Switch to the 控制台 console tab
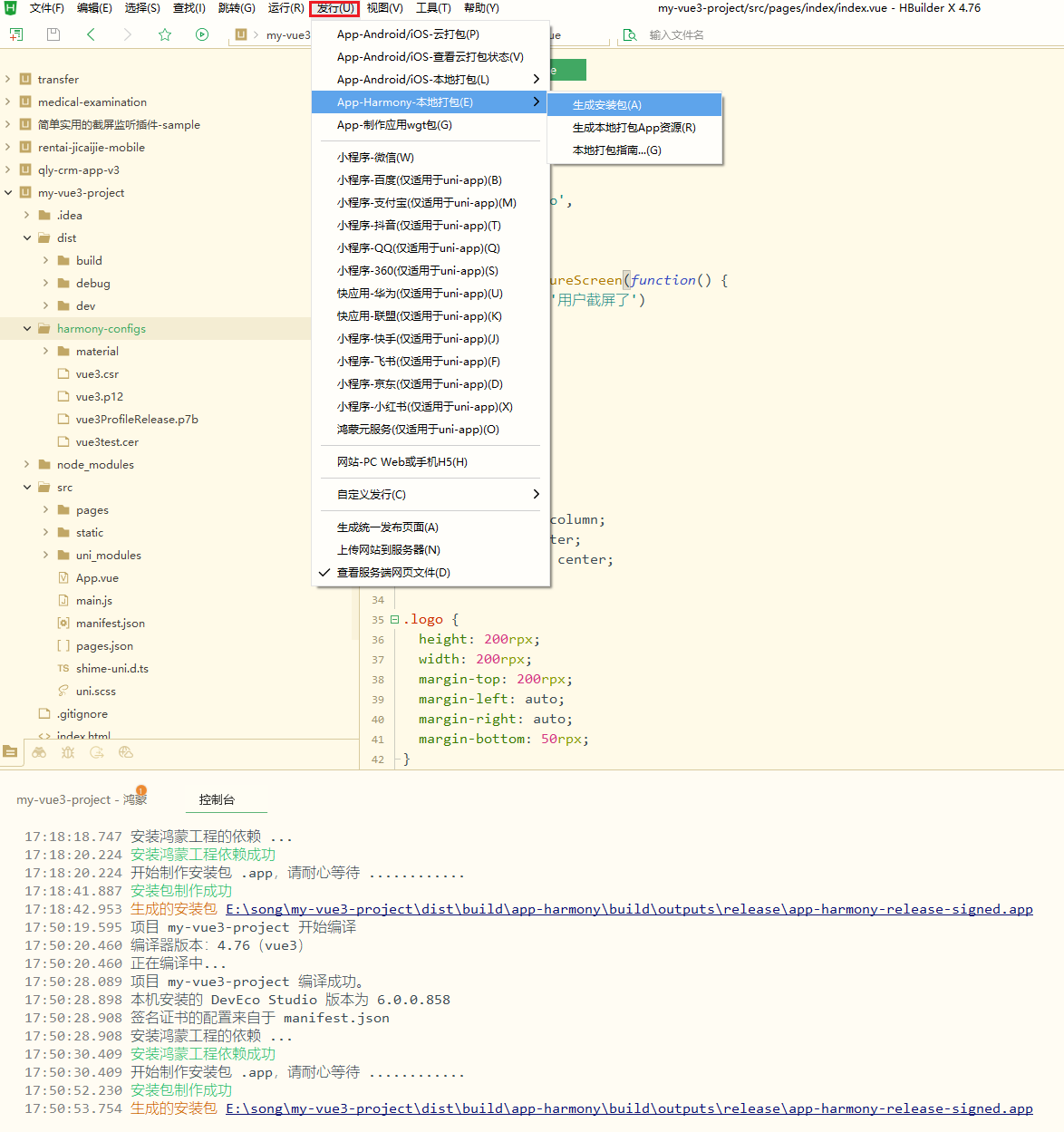 click(217, 799)
